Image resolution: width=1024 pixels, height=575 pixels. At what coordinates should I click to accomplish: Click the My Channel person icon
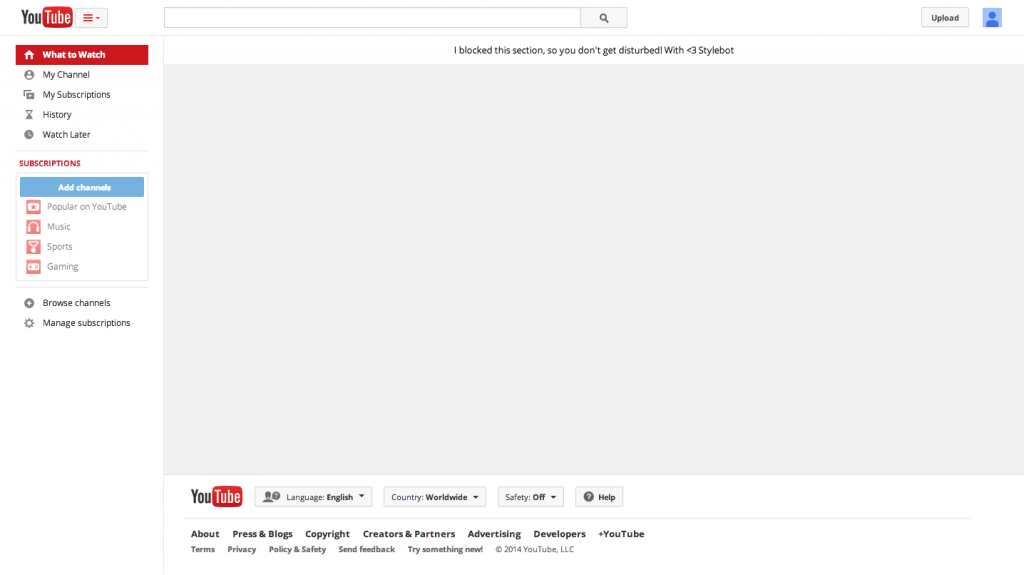pos(29,74)
